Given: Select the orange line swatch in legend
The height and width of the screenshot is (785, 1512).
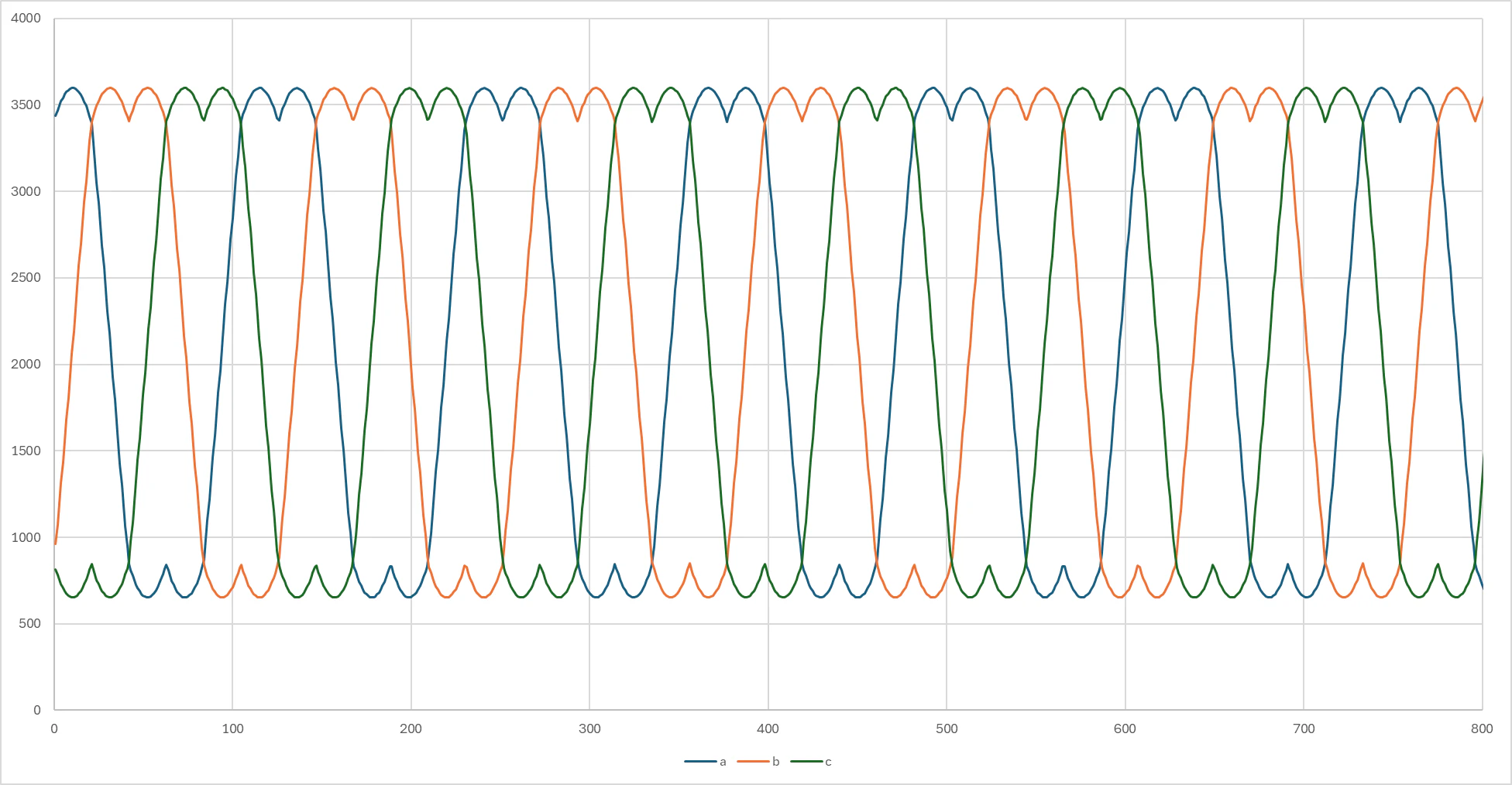Looking at the screenshot, I should click(x=753, y=762).
